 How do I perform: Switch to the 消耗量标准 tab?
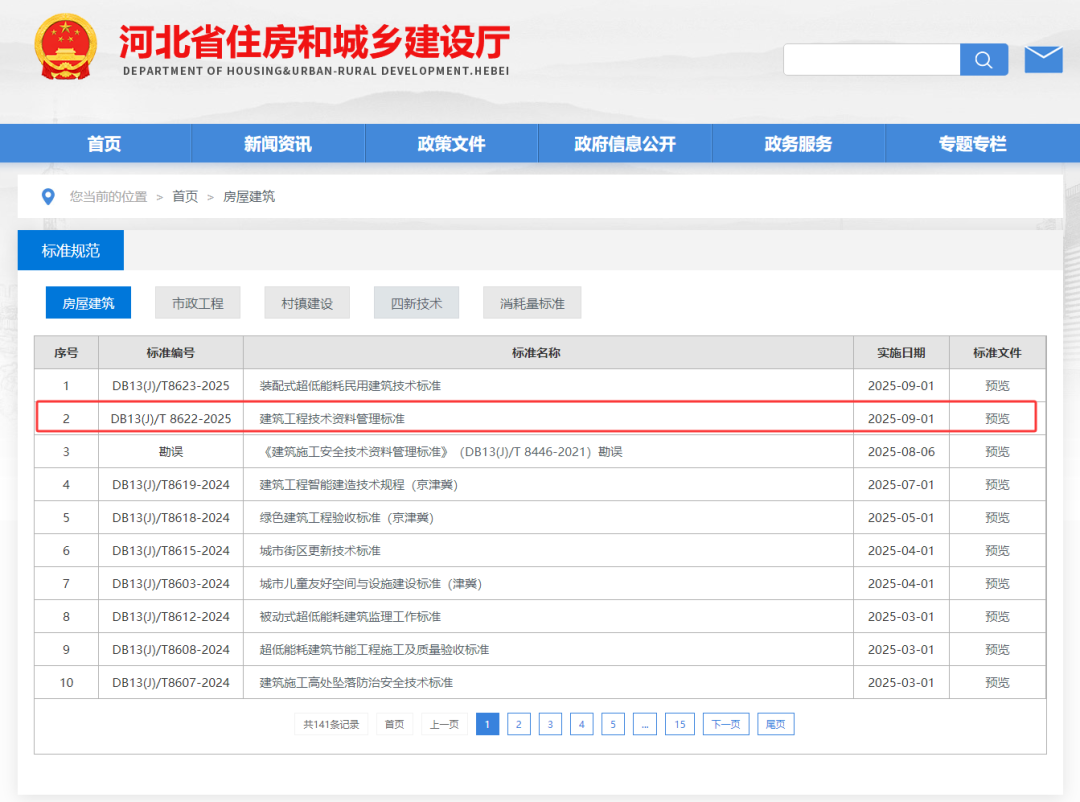[532, 303]
